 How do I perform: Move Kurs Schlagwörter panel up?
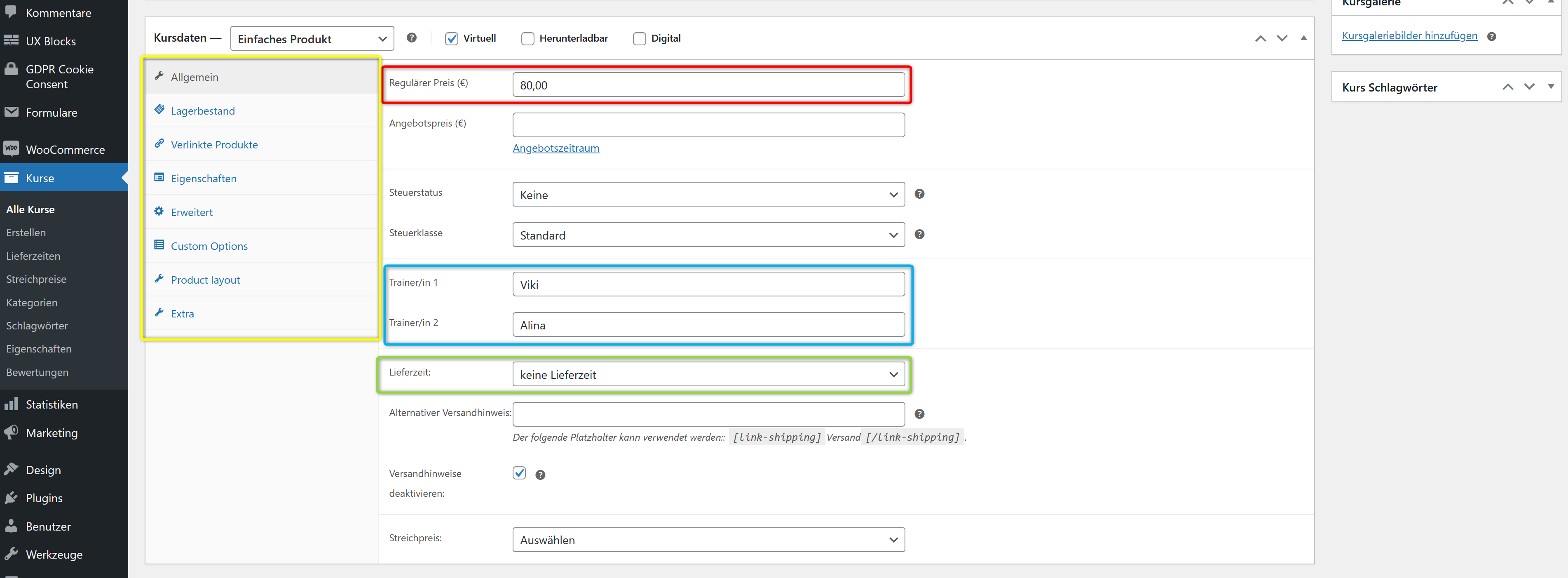click(x=1508, y=87)
